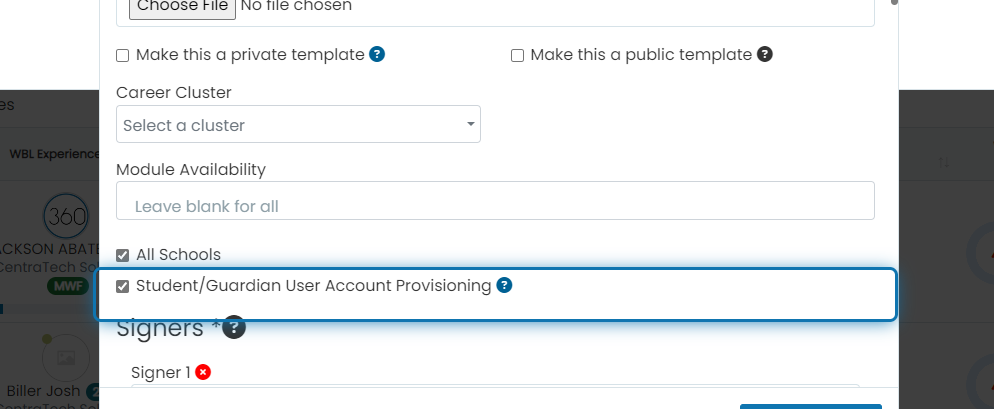
Task: Click help icon beside Account Provisioning
Action: (x=504, y=285)
